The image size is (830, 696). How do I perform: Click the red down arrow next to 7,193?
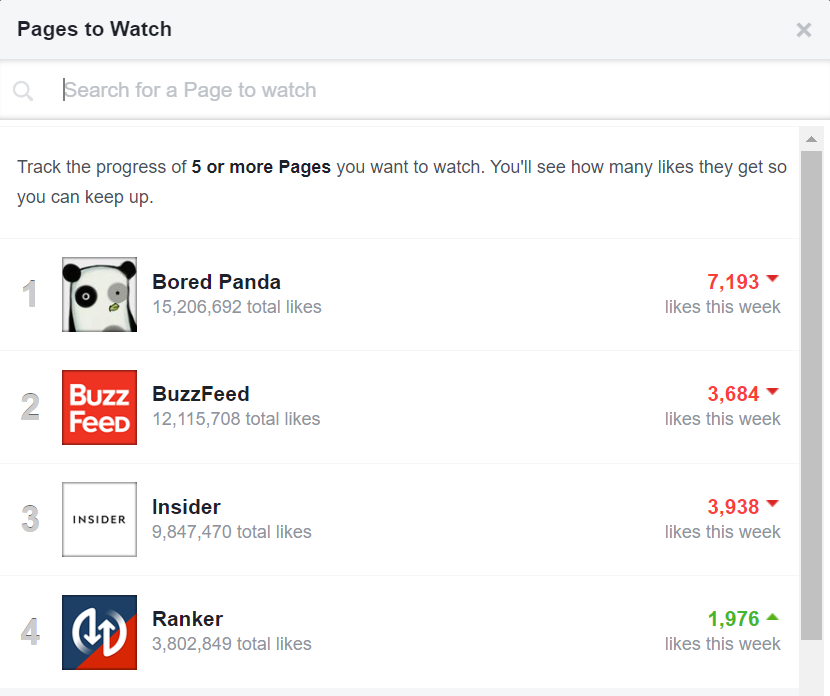pyautogui.click(x=772, y=278)
